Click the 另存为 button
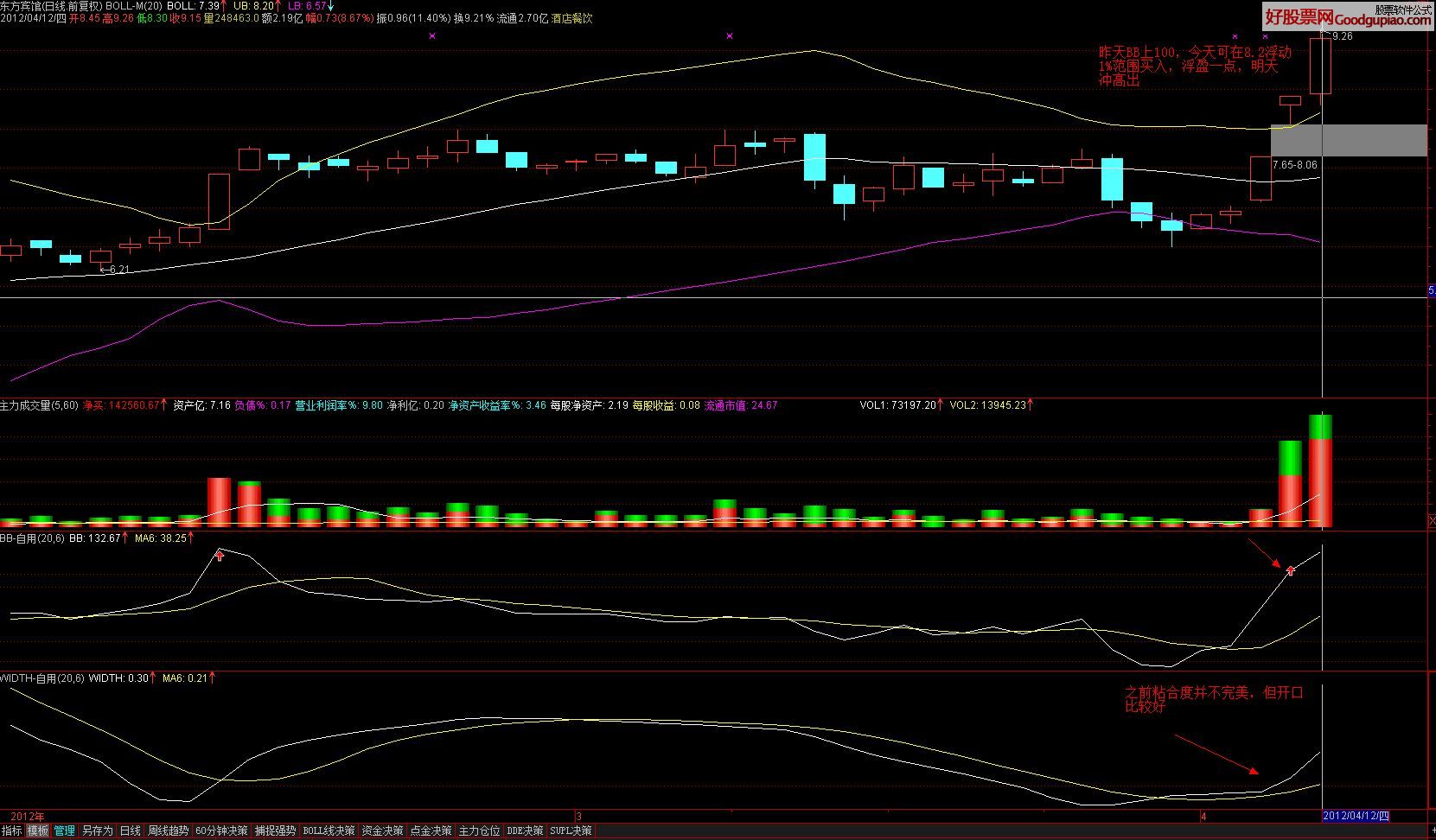1436x840 pixels. coord(98,830)
